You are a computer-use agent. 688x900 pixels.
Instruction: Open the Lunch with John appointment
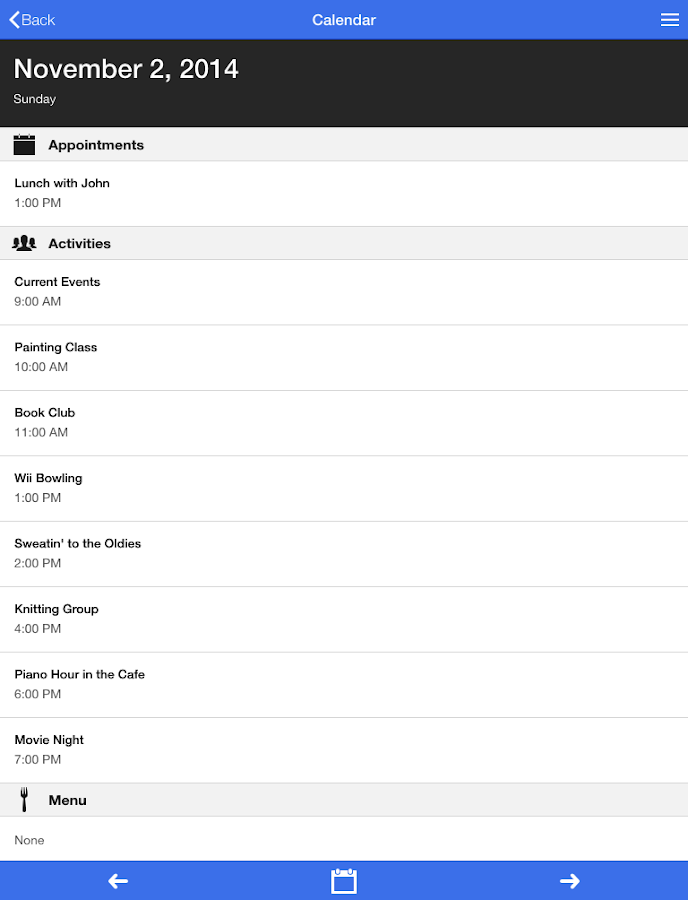tap(344, 193)
